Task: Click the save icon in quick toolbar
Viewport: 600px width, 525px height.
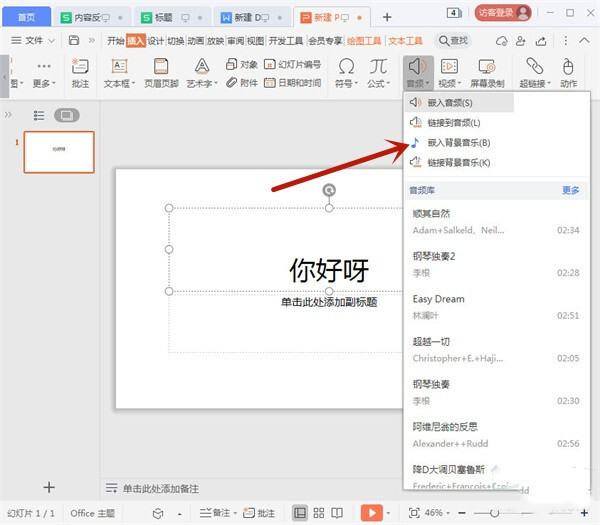Action: (x=74, y=40)
